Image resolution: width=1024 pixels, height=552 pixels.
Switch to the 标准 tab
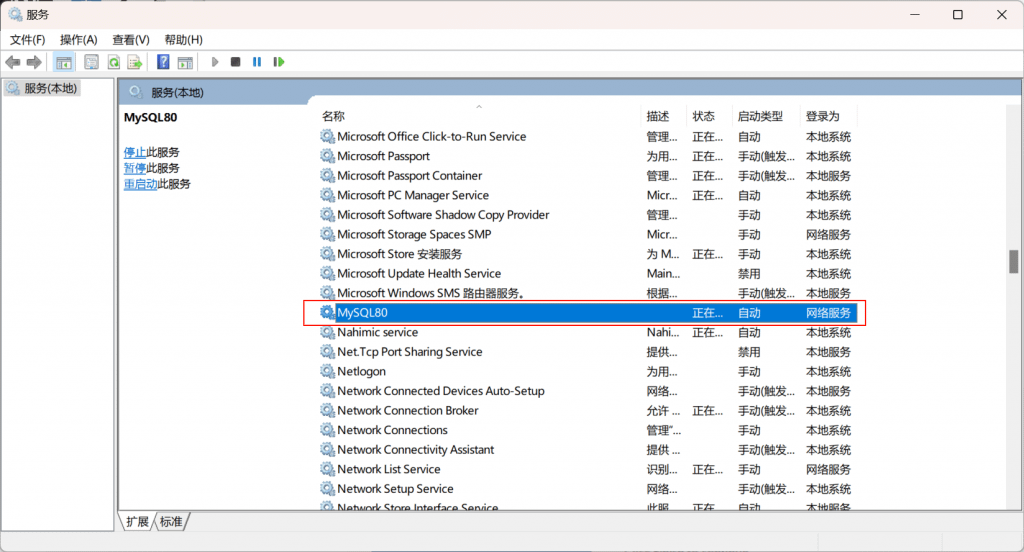tap(171, 522)
